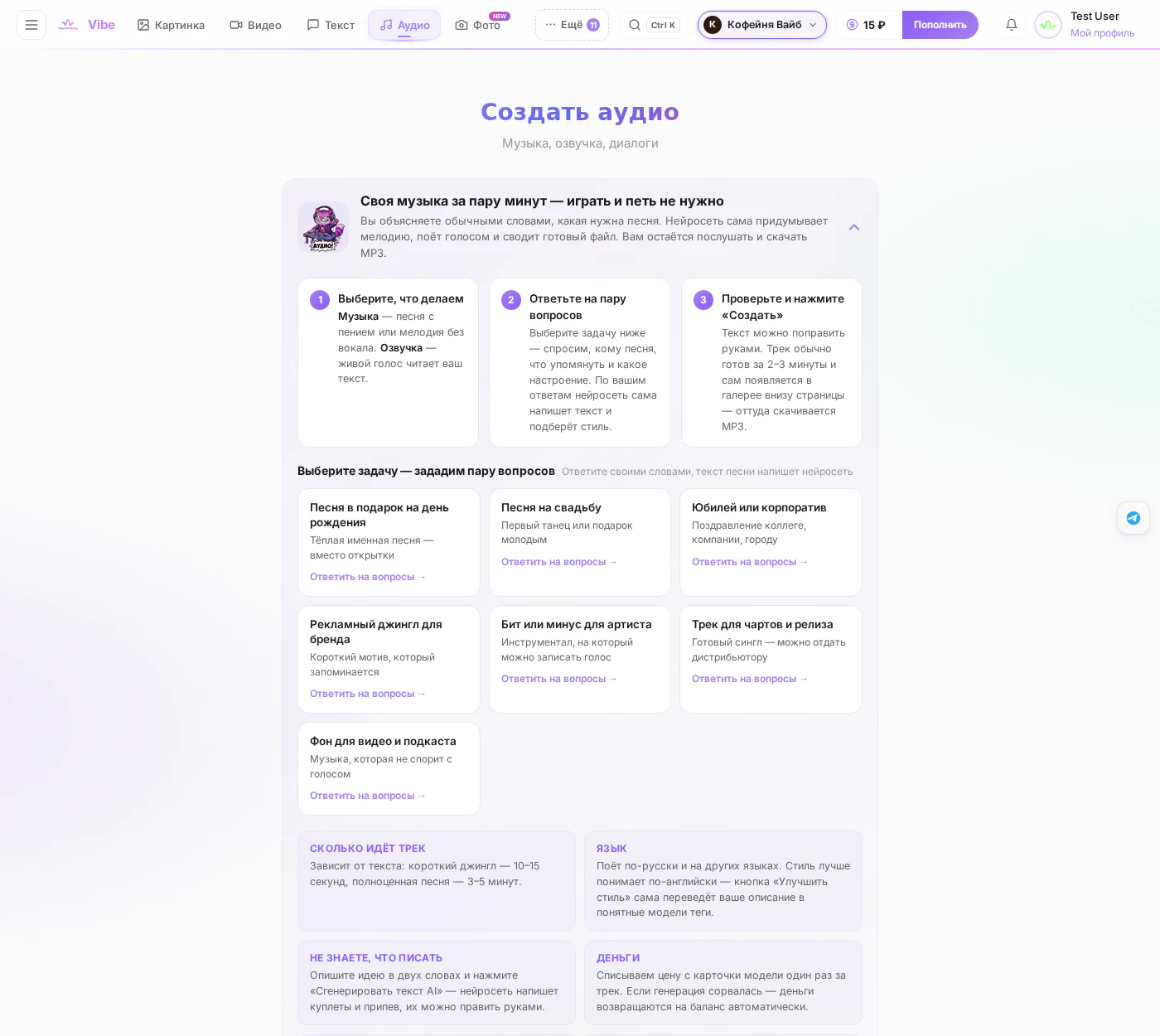This screenshot has width=1160, height=1036.
Task: Open the notifications bell
Action: [1012, 25]
